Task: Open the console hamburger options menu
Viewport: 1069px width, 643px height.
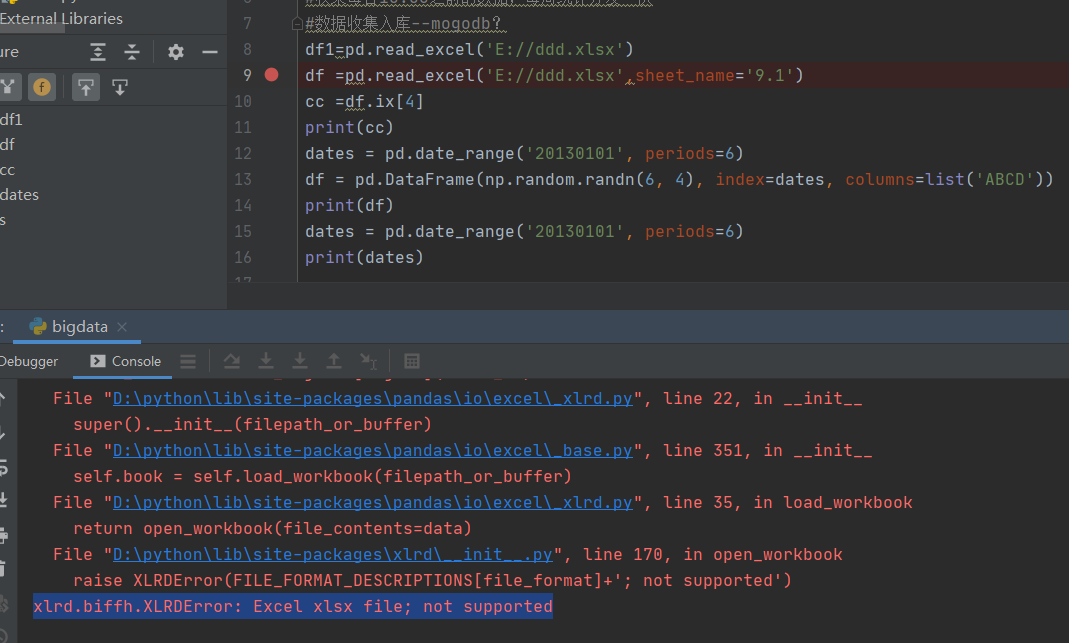Action: pos(188,361)
